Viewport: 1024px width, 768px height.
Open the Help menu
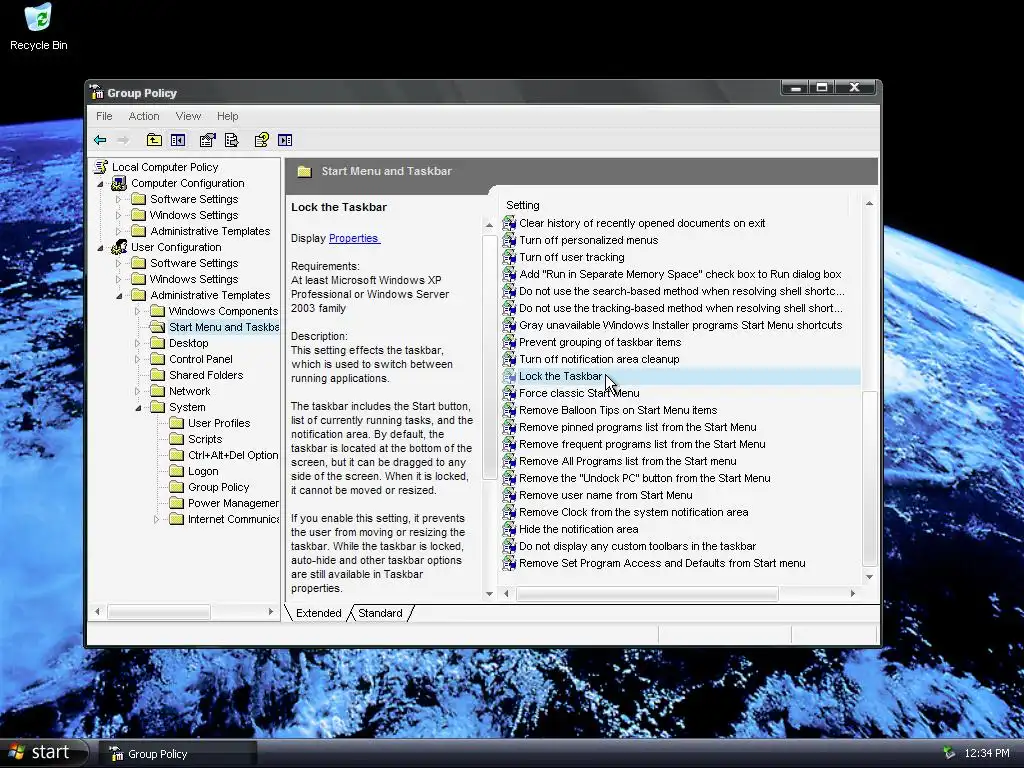(227, 116)
